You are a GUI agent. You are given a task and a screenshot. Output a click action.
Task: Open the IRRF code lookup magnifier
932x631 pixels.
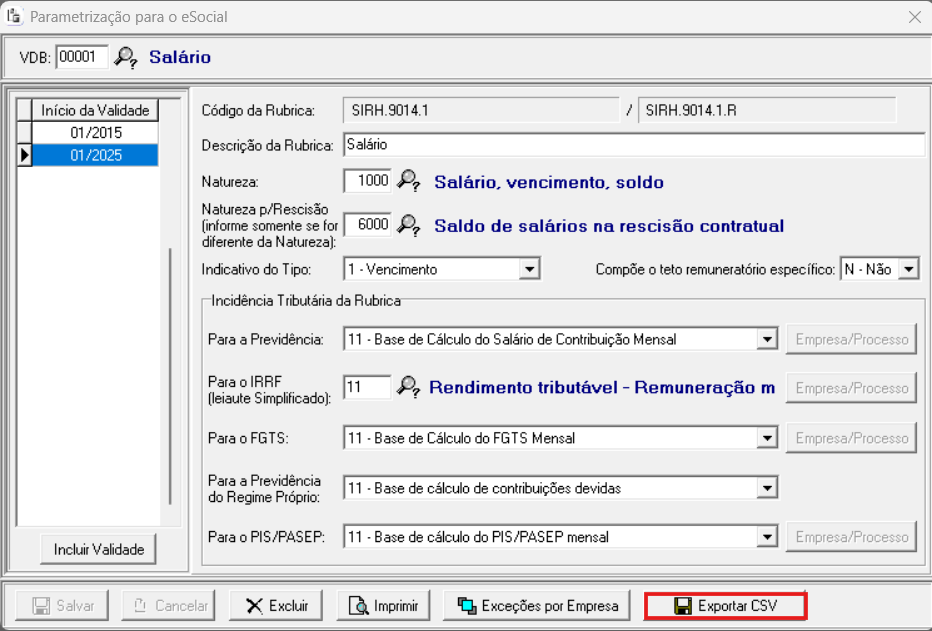[408, 387]
